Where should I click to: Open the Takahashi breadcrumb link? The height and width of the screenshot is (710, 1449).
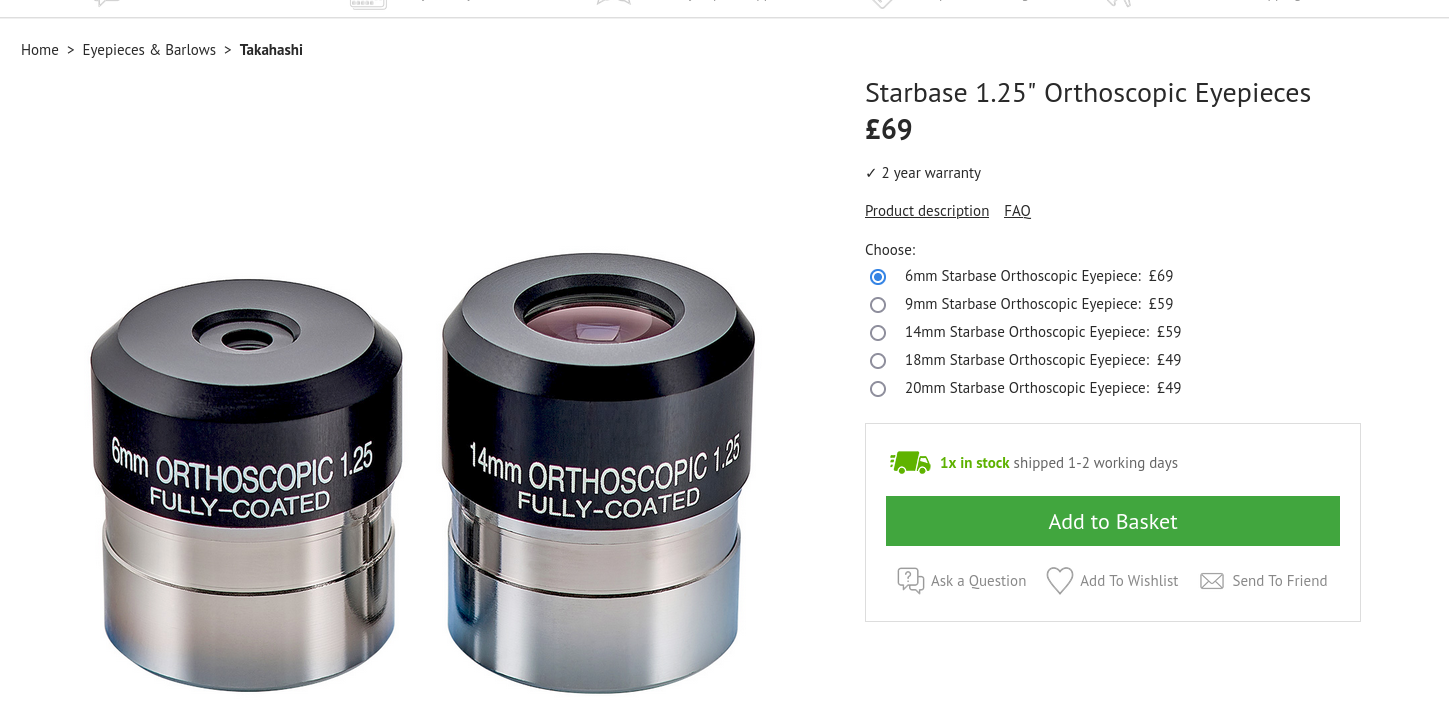[271, 50]
